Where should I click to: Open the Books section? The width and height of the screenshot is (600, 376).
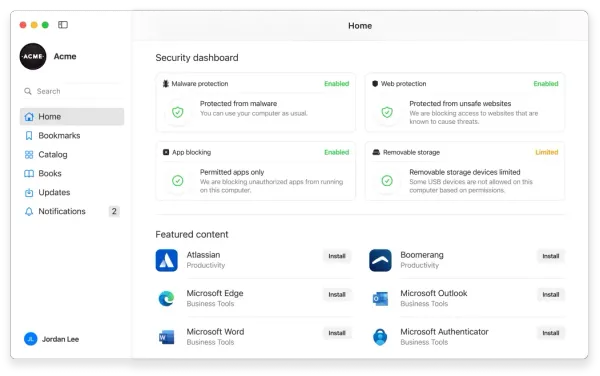(x=72, y=174)
